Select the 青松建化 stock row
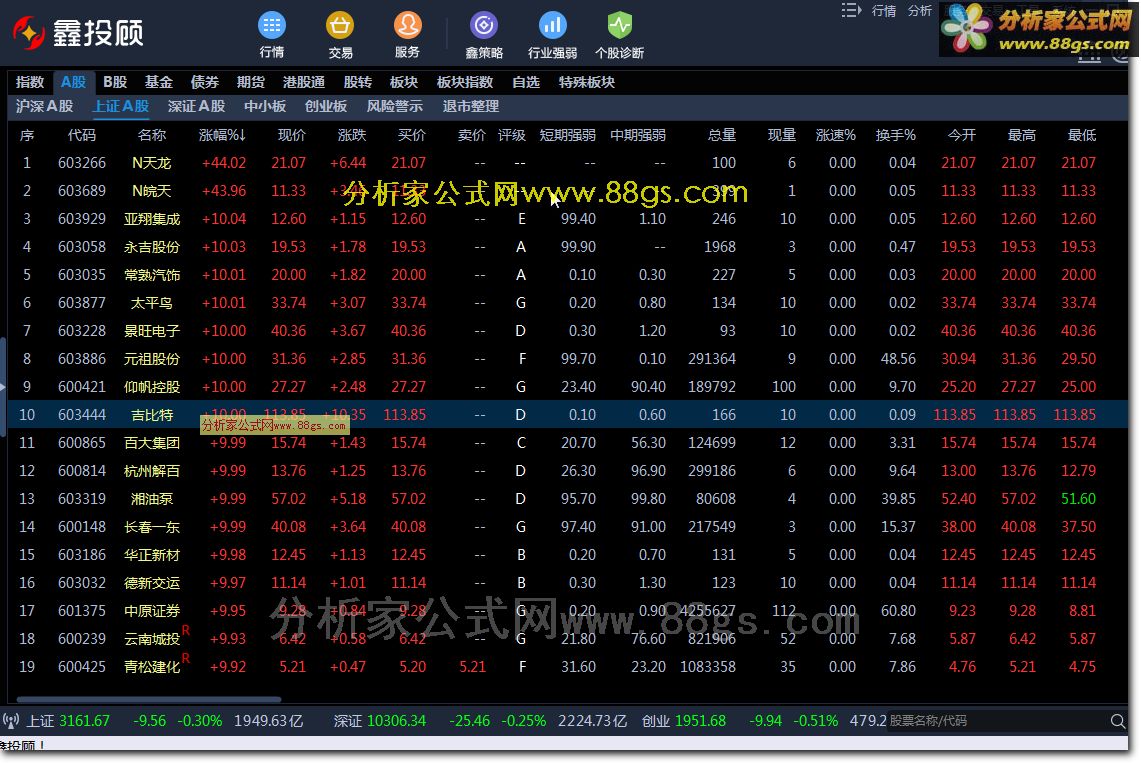Image resolution: width=1141 pixels, height=763 pixels. tap(568, 667)
